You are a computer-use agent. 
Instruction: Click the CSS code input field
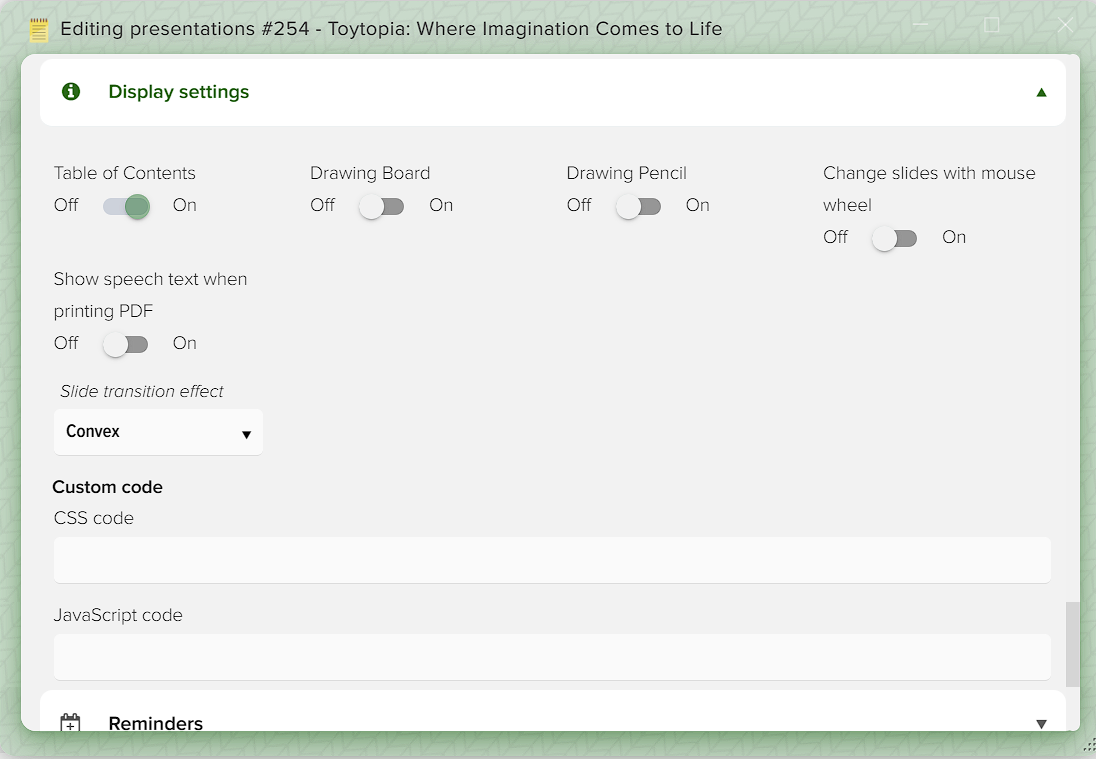[552, 560]
